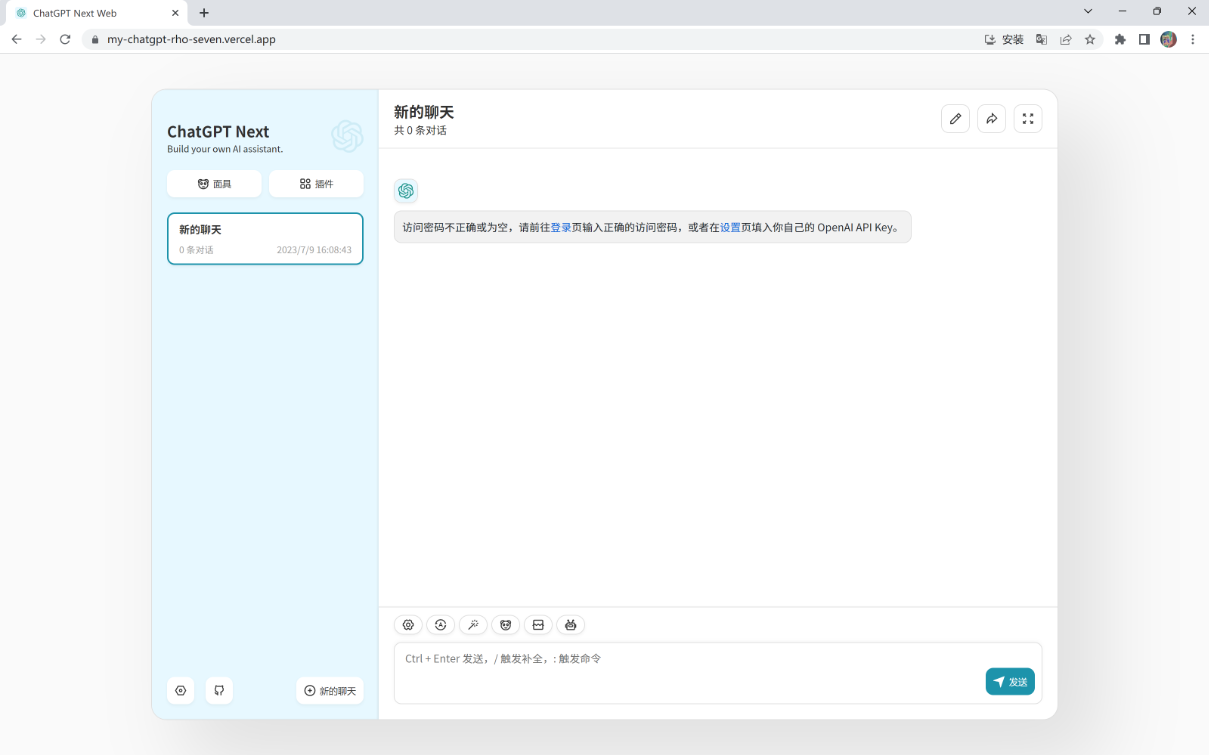Click the browser forward arrow

tap(41, 39)
